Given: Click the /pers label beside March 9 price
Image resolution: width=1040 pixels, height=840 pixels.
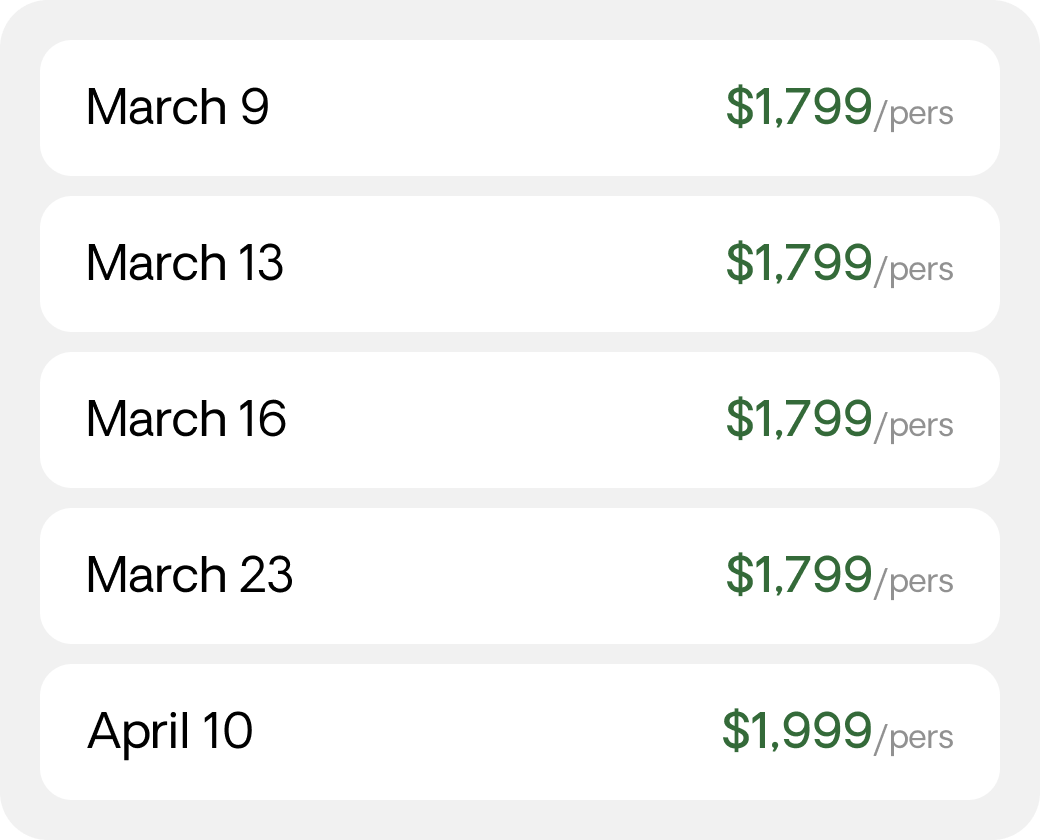Looking at the screenshot, I should click(x=914, y=114).
